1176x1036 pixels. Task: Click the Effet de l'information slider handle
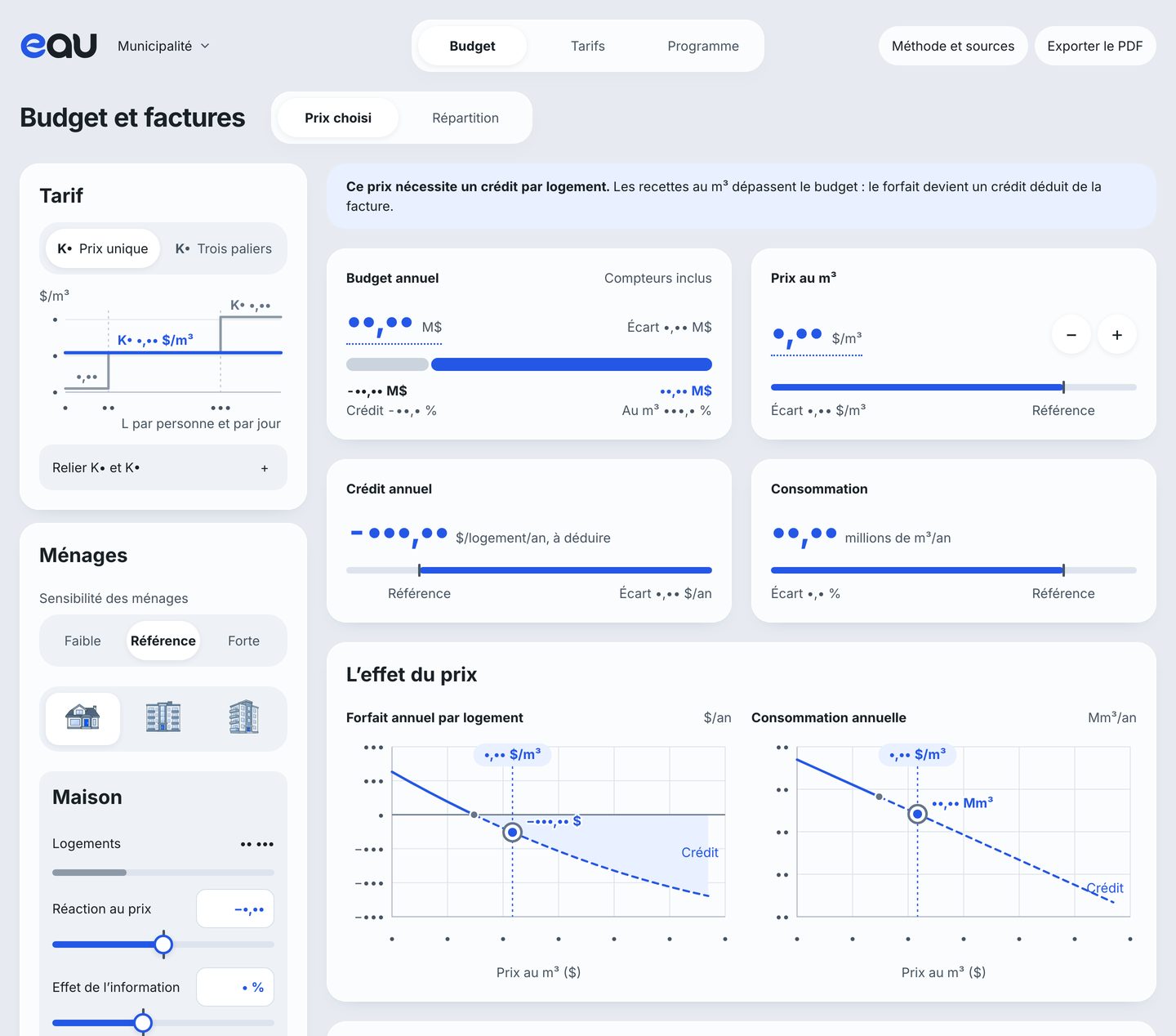(143, 1022)
